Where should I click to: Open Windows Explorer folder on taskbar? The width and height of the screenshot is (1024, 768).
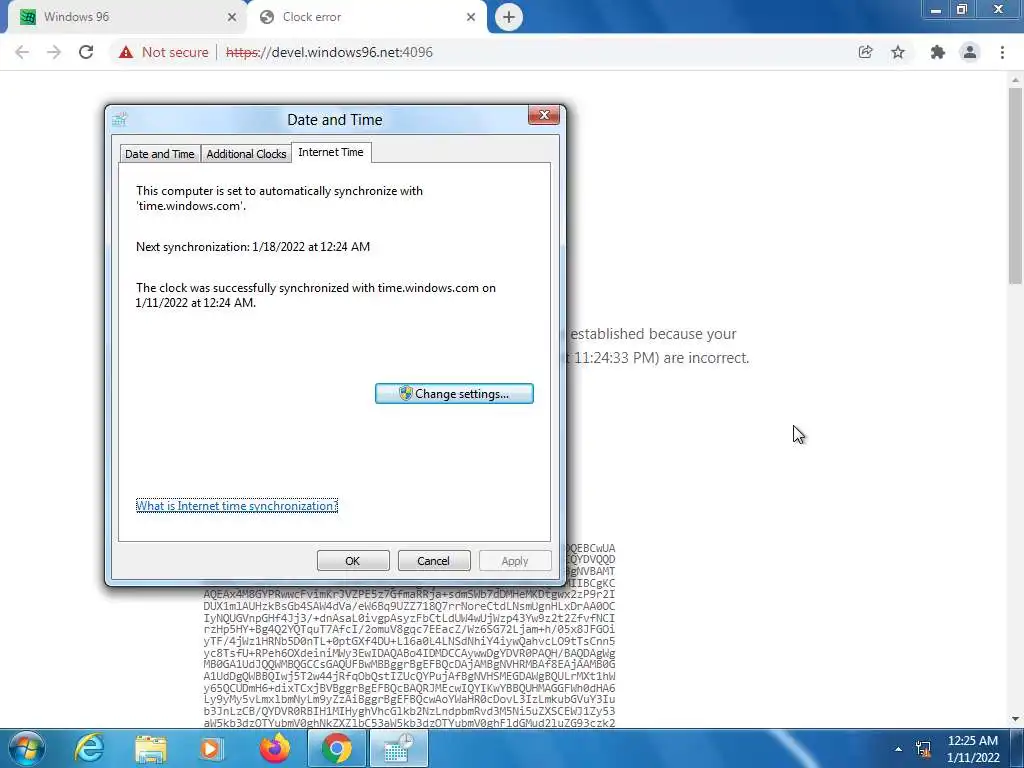point(151,749)
